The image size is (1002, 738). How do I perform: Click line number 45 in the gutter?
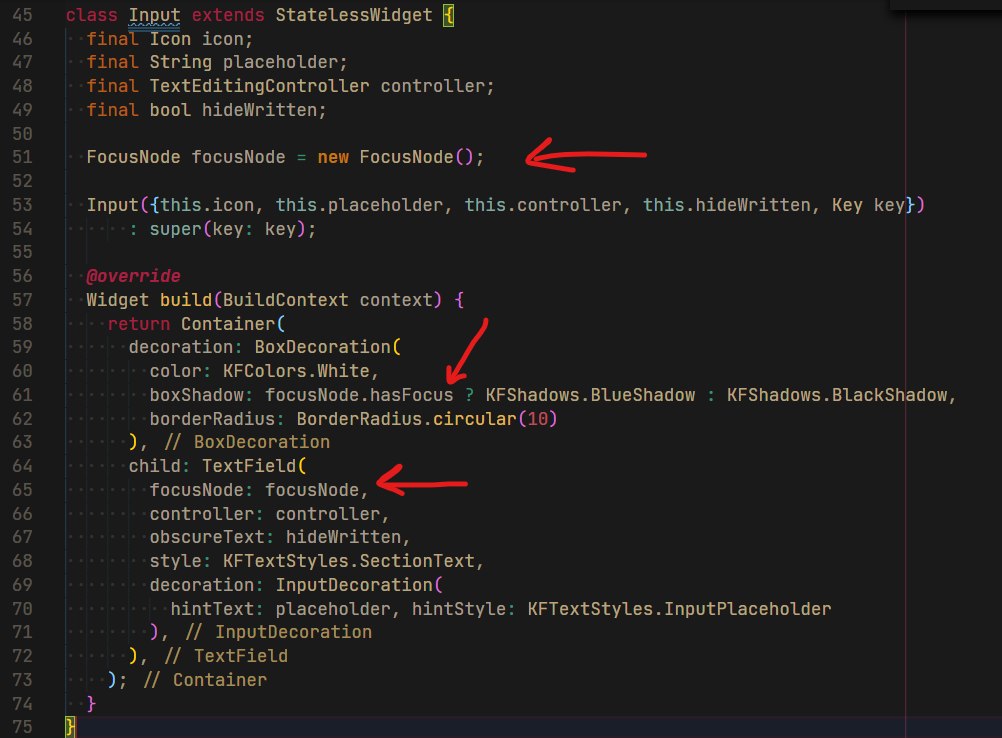point(22,15)
